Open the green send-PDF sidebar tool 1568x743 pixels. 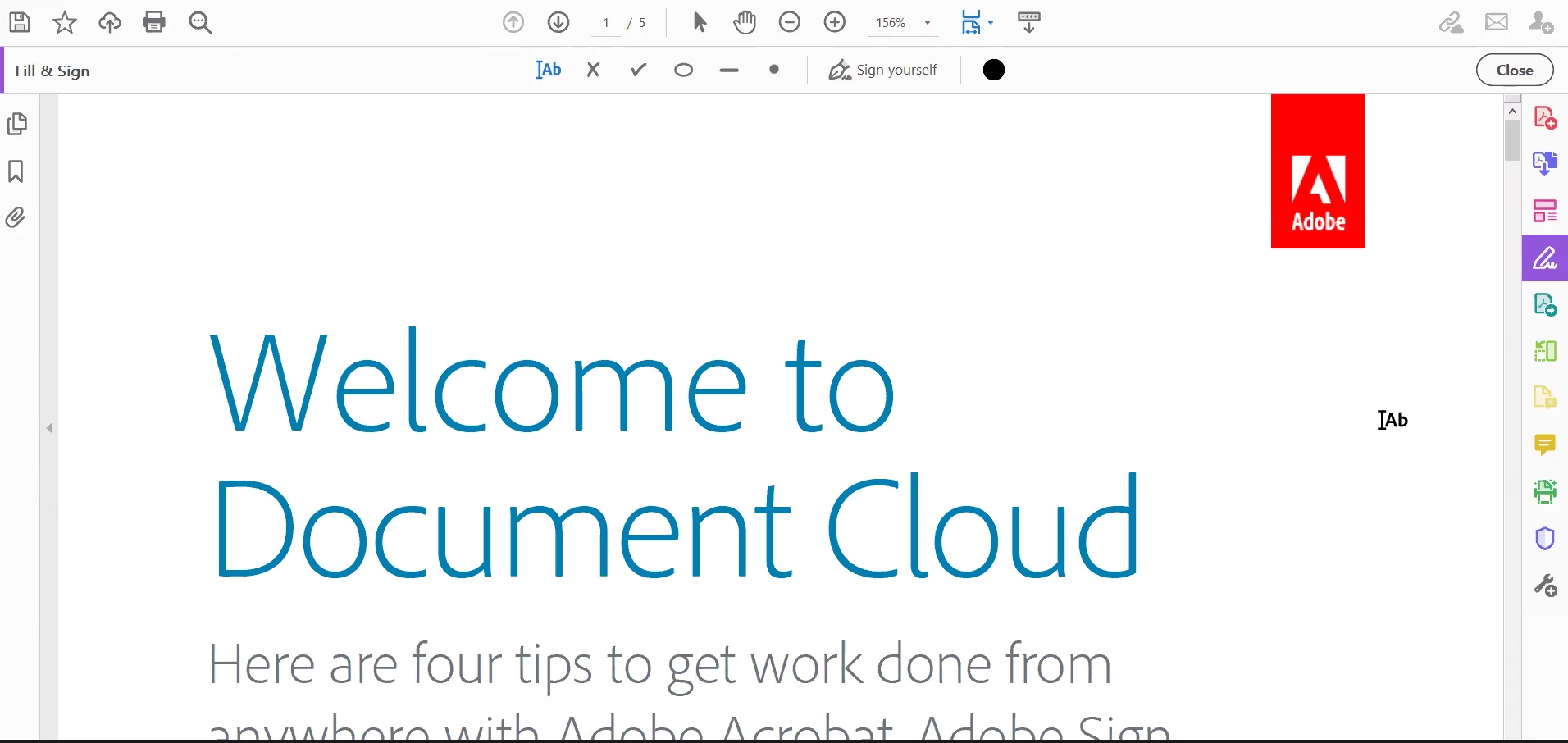tap(1545, 305)
